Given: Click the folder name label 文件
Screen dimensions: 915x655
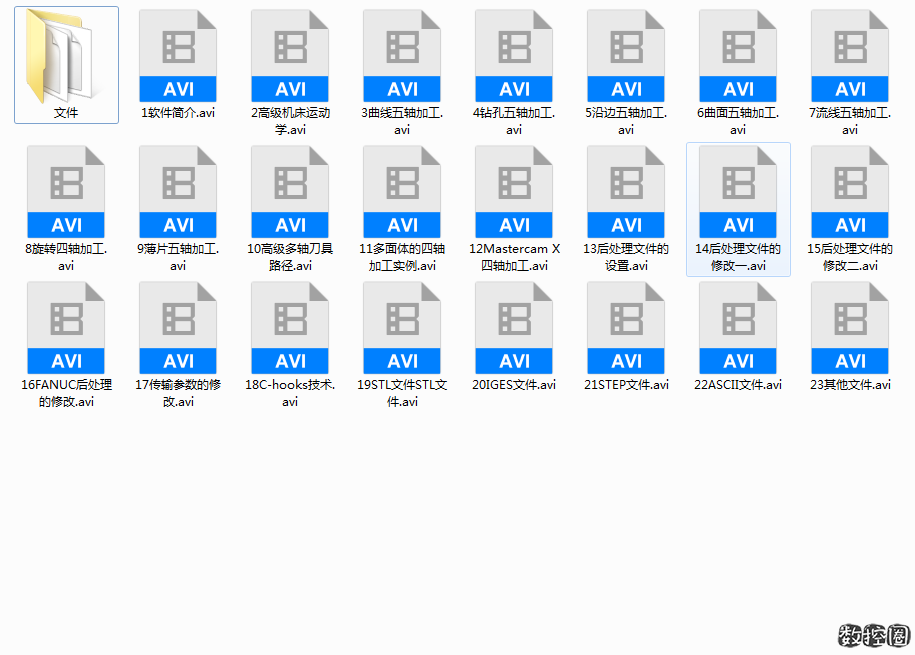Looking at the screenshot, I should tap(66, 113).
